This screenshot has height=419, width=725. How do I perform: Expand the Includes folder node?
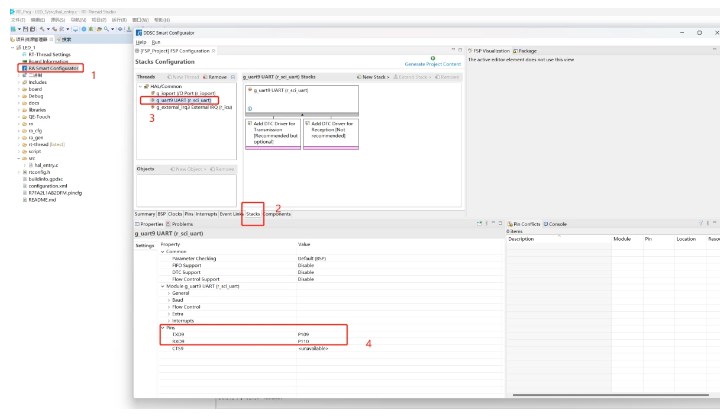coord(19,82)
